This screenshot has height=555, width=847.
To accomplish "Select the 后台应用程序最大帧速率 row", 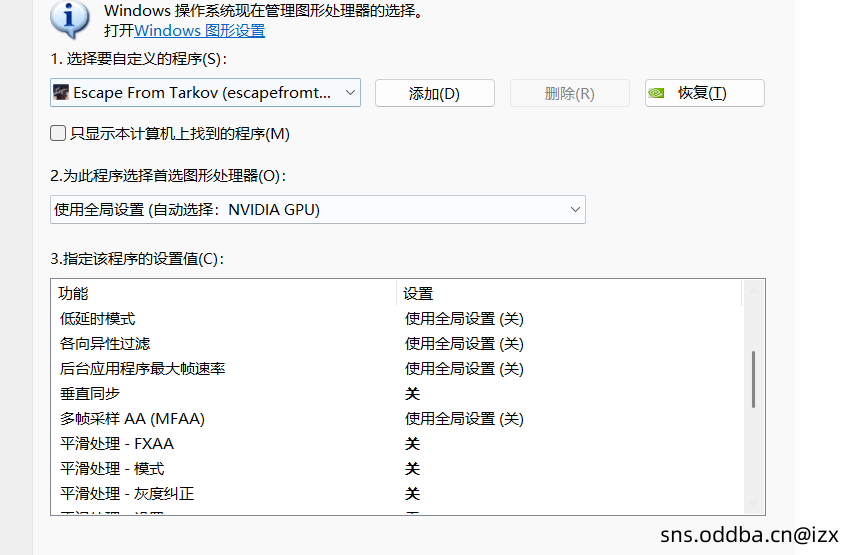I will pyautogui.click(x=396, y=369).
